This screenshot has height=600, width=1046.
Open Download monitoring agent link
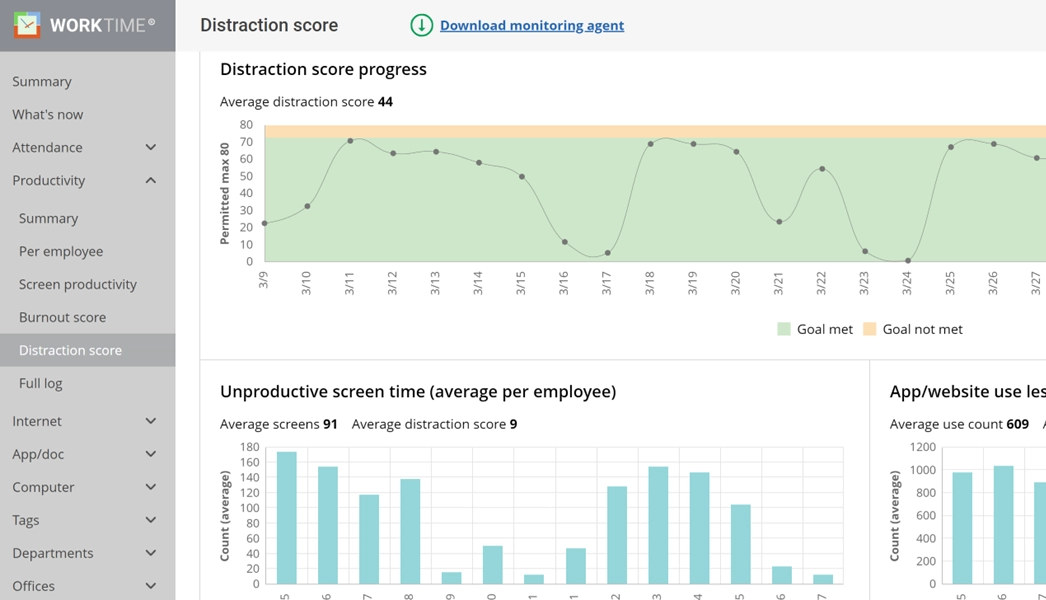[x=531, y=26]
